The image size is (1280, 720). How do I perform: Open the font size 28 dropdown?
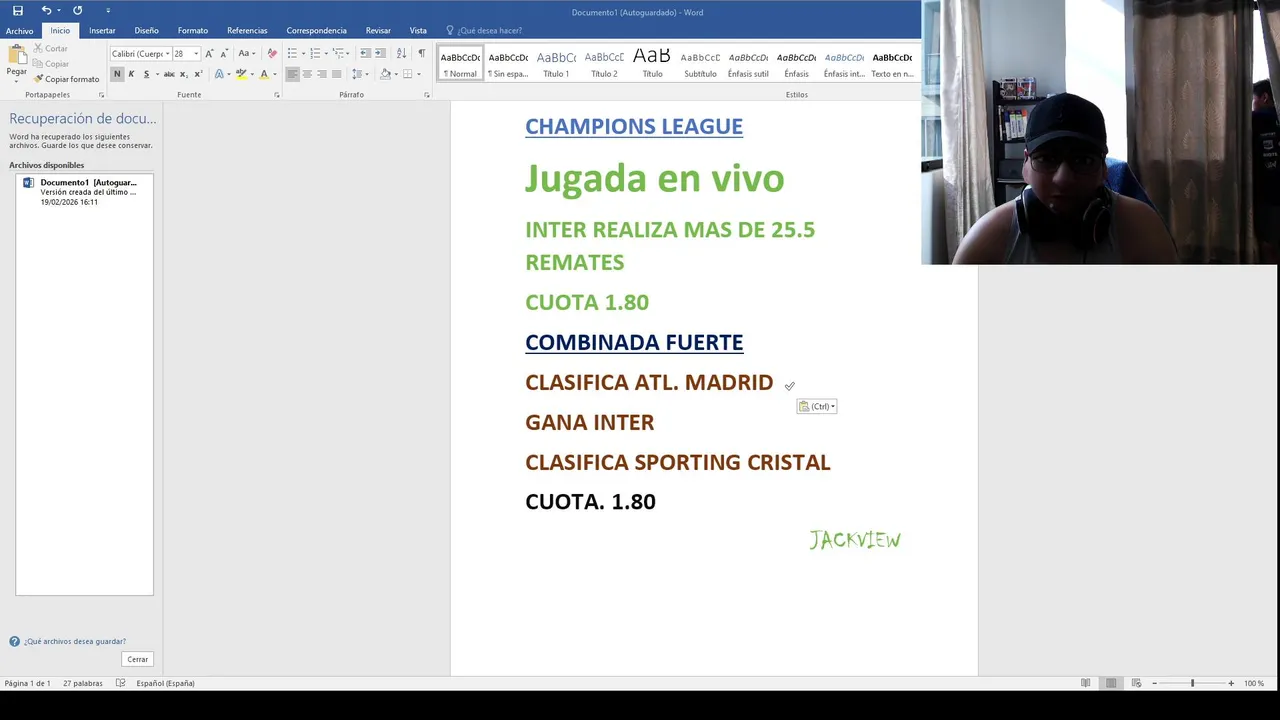195,54
